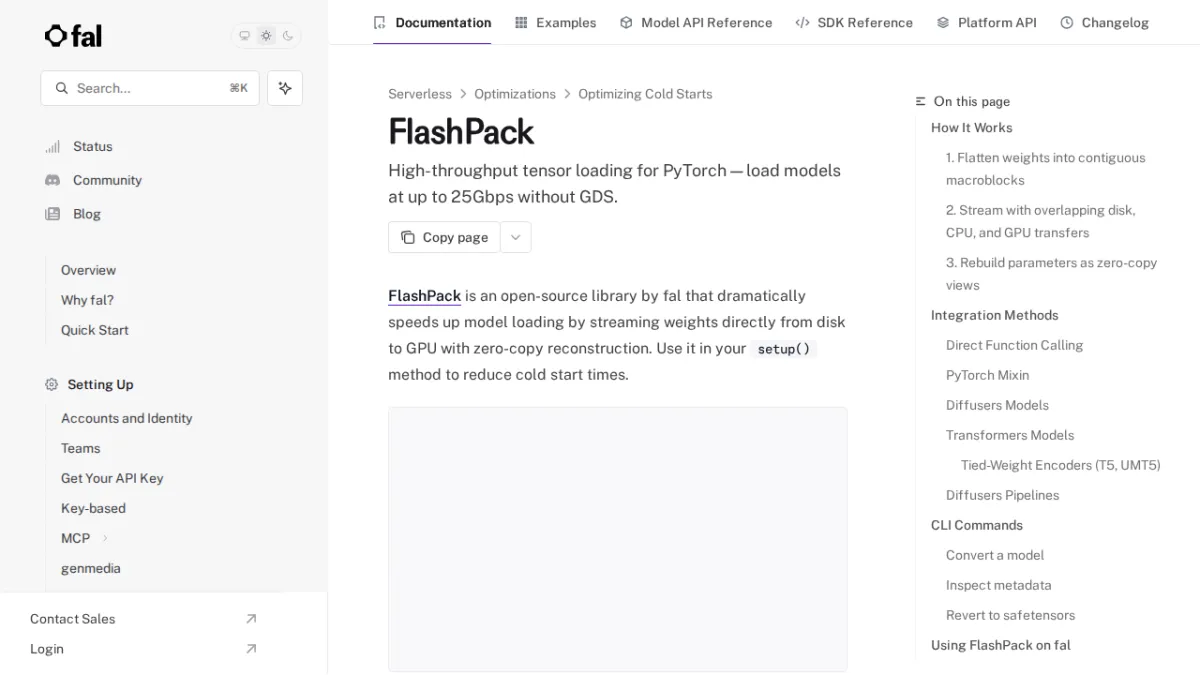The height and width of the screenshot is (675, 1200).
Task: Jump to PyTorch Mixin section
Action: coord(988,375)
